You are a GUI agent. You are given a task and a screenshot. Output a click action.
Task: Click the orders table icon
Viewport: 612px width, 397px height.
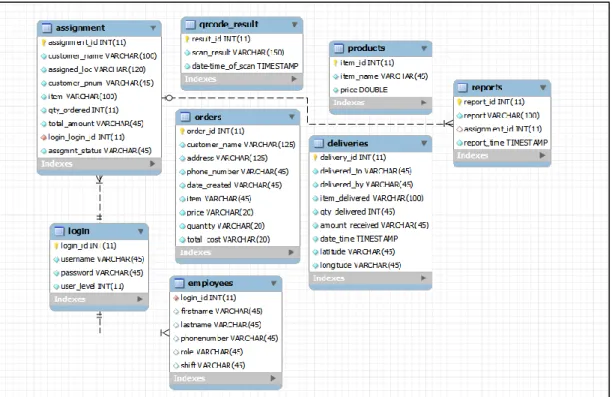pos(185,117)
